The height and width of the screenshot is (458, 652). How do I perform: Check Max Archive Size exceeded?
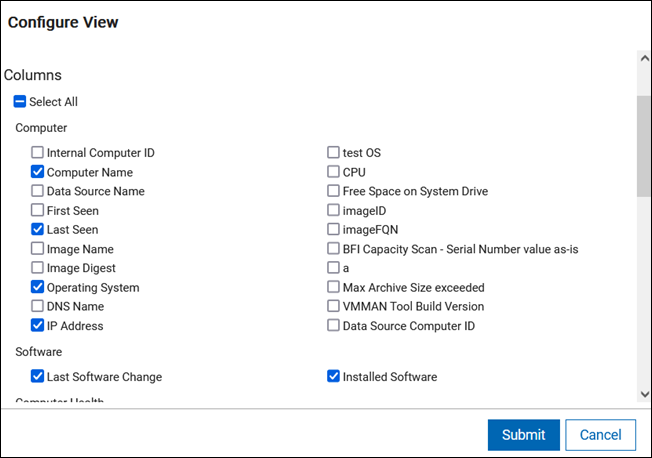point(334,287)
